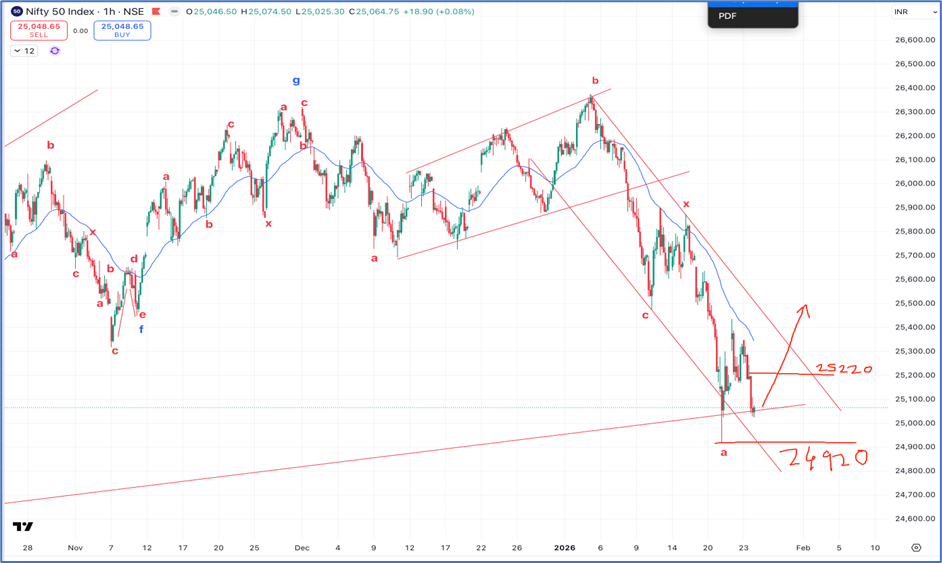The image size is (942, 563).
Task: Click the low value L25,025.30
Action: click(320, 11)
